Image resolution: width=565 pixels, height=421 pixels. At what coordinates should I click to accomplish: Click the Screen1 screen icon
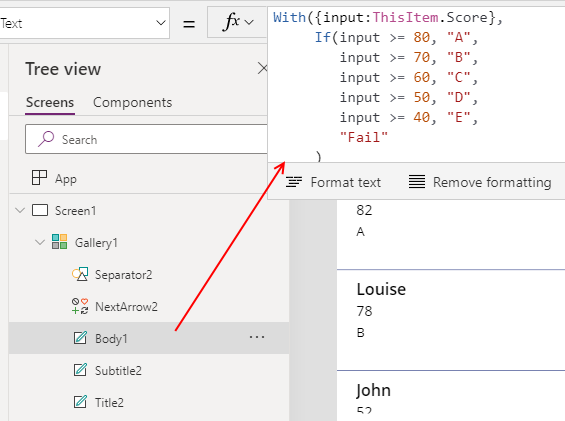click(40, 210)
